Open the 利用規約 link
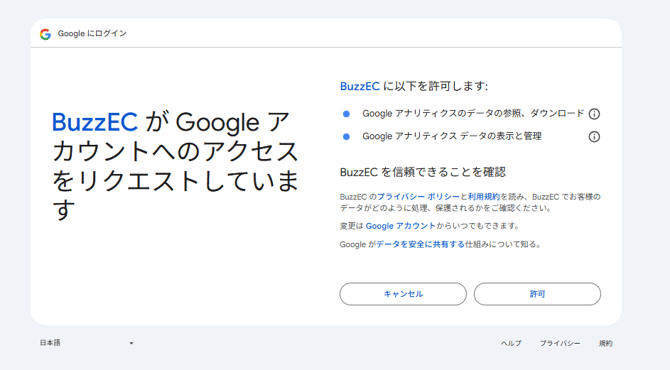670x370 pixels. click(x=484, y=197)
